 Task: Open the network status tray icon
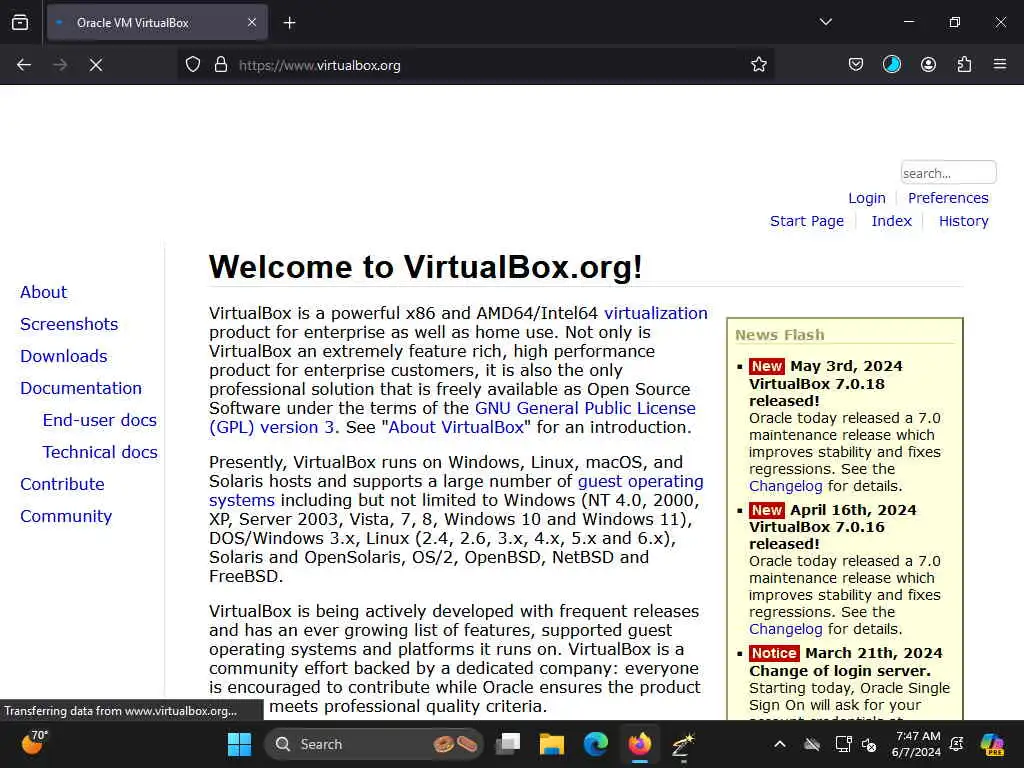click(843, 744)
